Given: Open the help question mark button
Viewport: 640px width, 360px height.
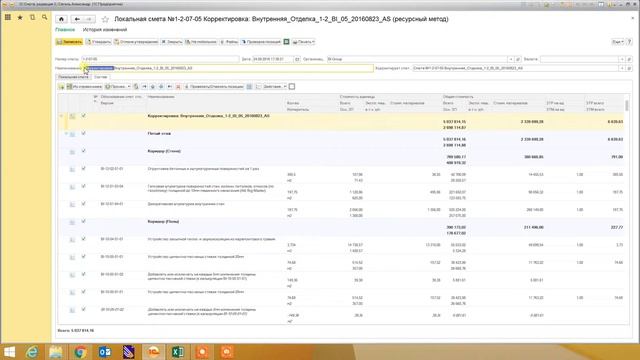Looking at the screenshot, I should point(629,42).
